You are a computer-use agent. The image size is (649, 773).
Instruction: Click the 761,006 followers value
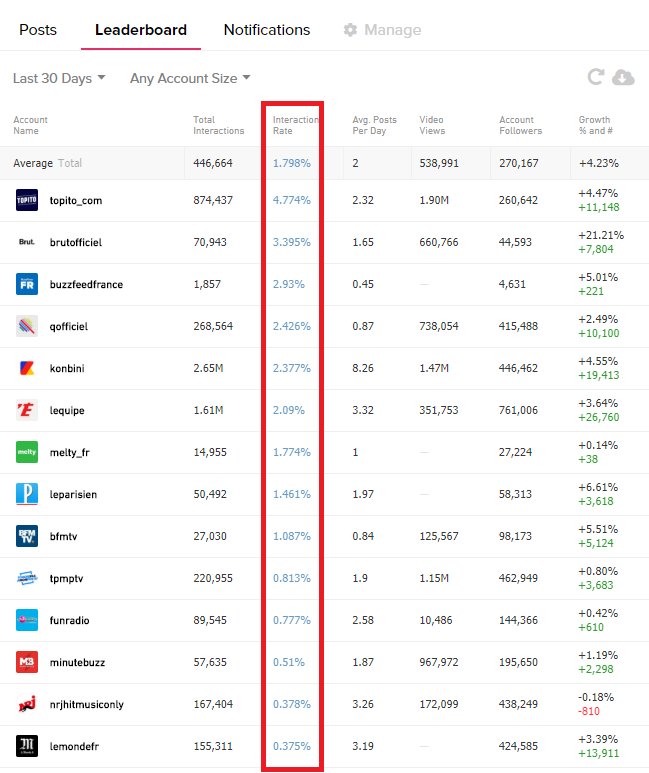pyautogui.click(x=518, y=410)
